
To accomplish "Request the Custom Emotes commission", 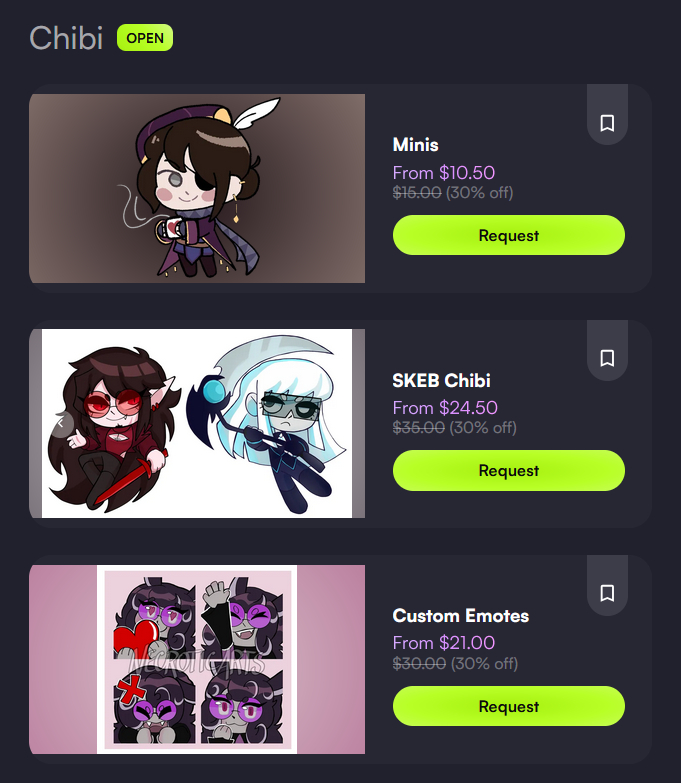I will click(509, 706).
